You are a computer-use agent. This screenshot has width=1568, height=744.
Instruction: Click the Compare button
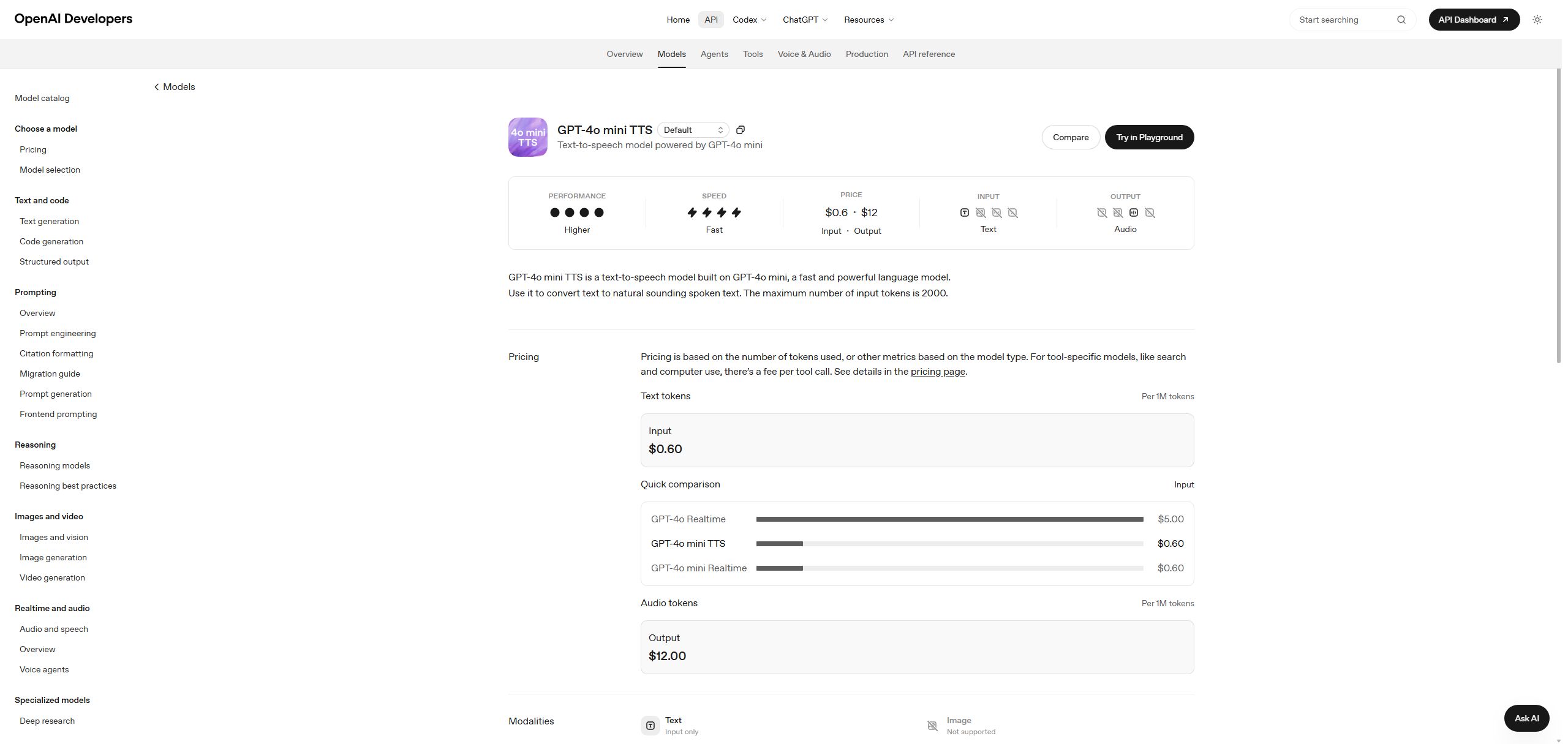coord(1071,137)
